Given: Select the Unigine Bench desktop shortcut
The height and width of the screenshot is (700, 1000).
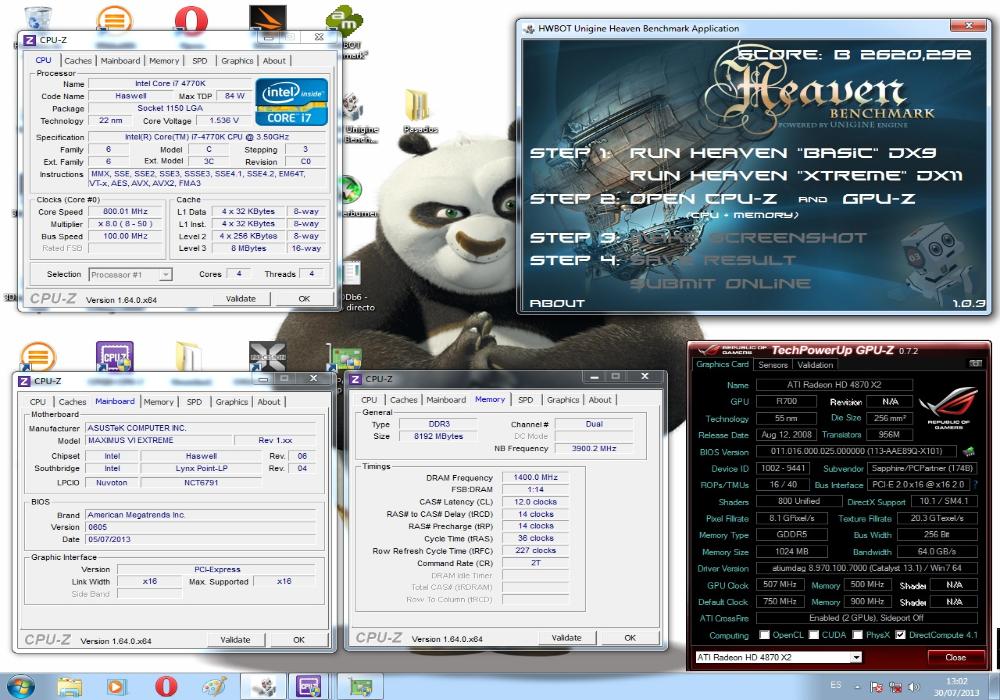Looking at the screenshot, I should tap(359, 119).
